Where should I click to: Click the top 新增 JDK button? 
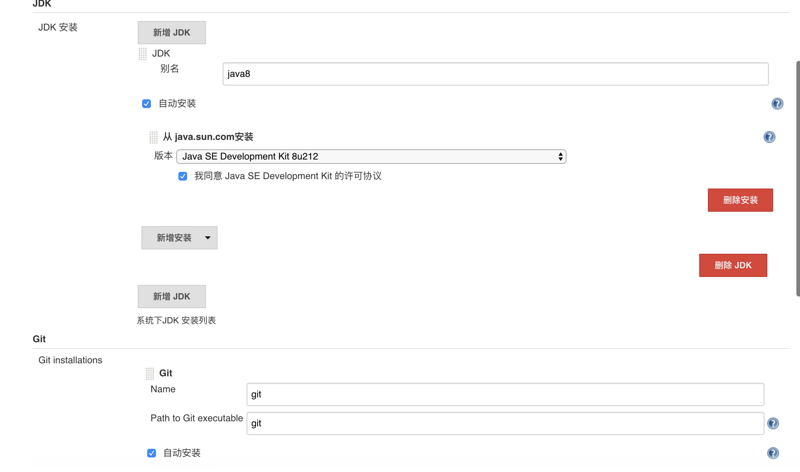(x=172, y=33)
